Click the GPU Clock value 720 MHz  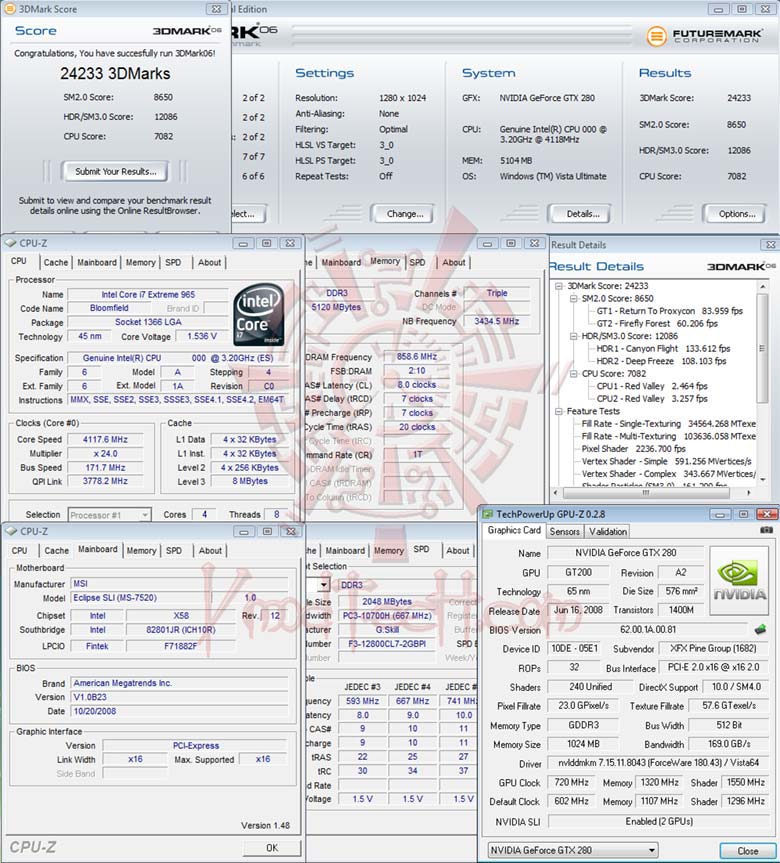point(571,782)
